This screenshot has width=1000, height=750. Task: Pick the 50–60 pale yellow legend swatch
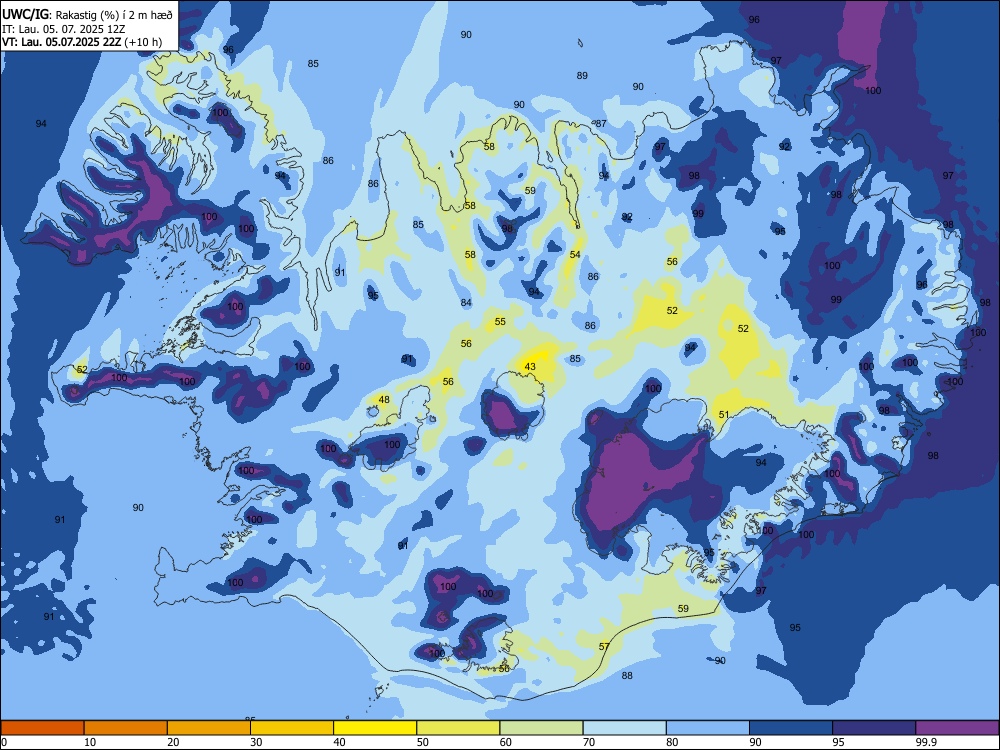coord(458,728)
